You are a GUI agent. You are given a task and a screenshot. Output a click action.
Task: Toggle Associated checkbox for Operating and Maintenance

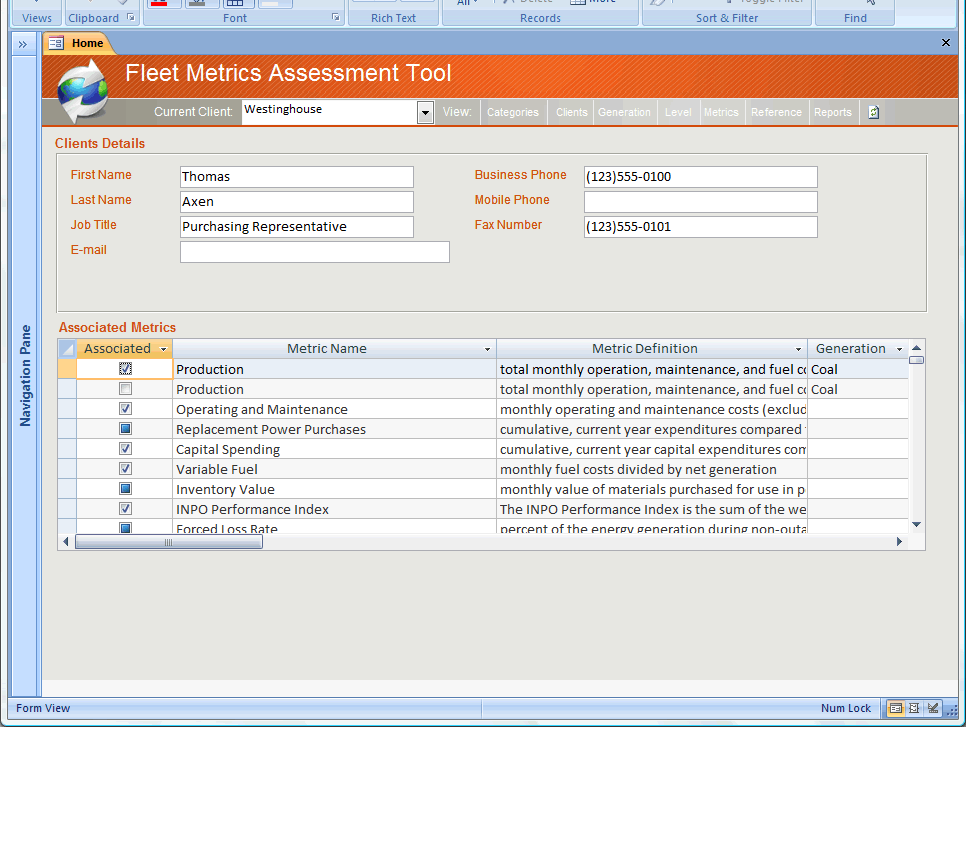[x=125, y=409]
